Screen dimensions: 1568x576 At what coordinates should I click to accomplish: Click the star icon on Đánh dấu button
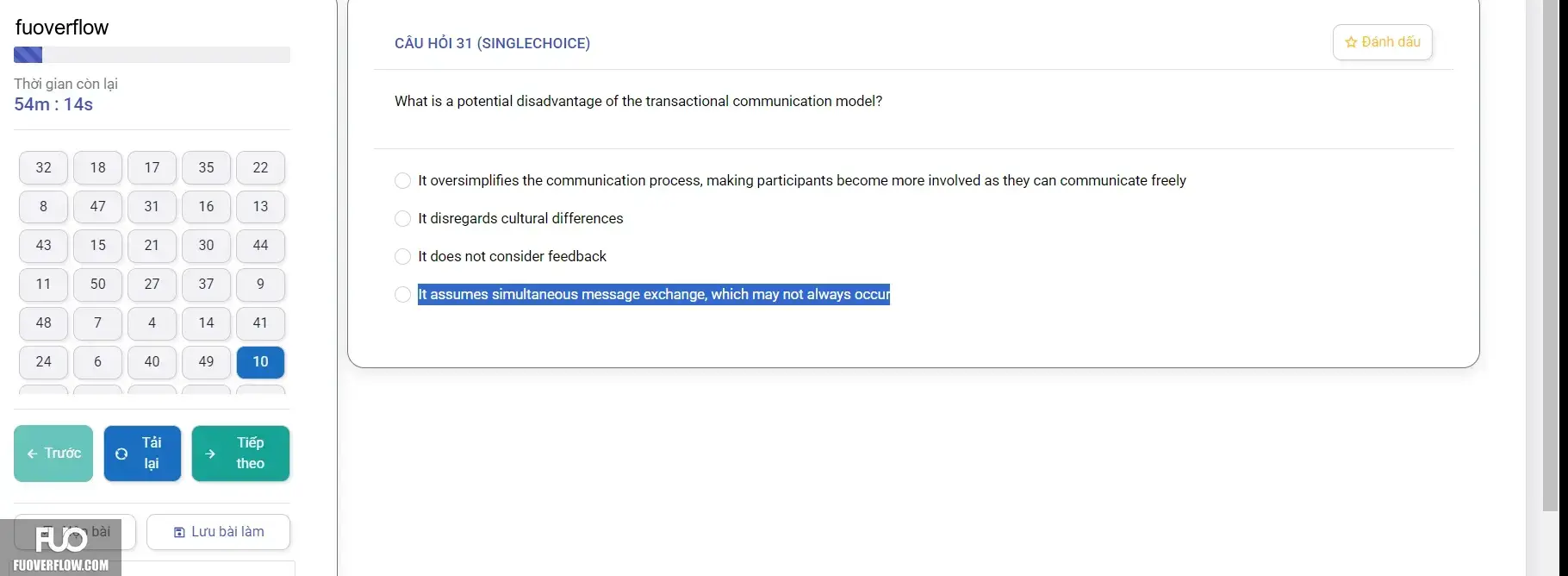(1351, 42)
